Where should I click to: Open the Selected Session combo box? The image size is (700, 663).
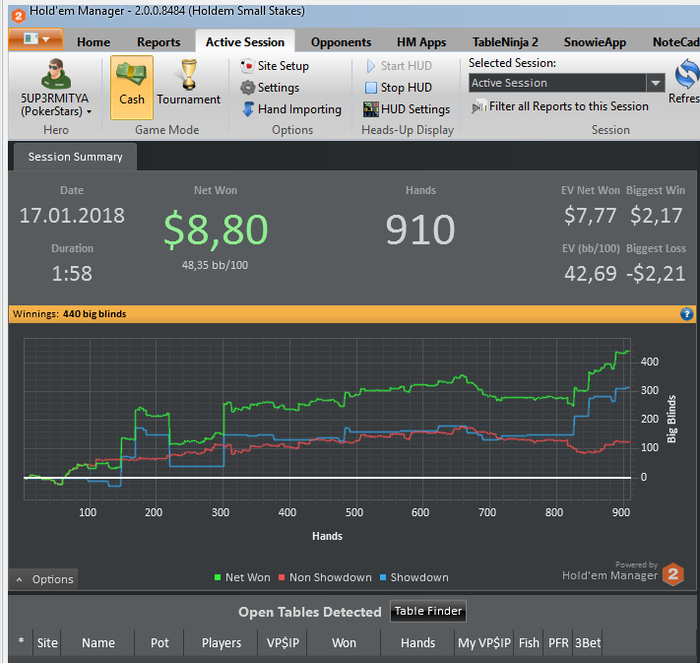tap(567, 83)
